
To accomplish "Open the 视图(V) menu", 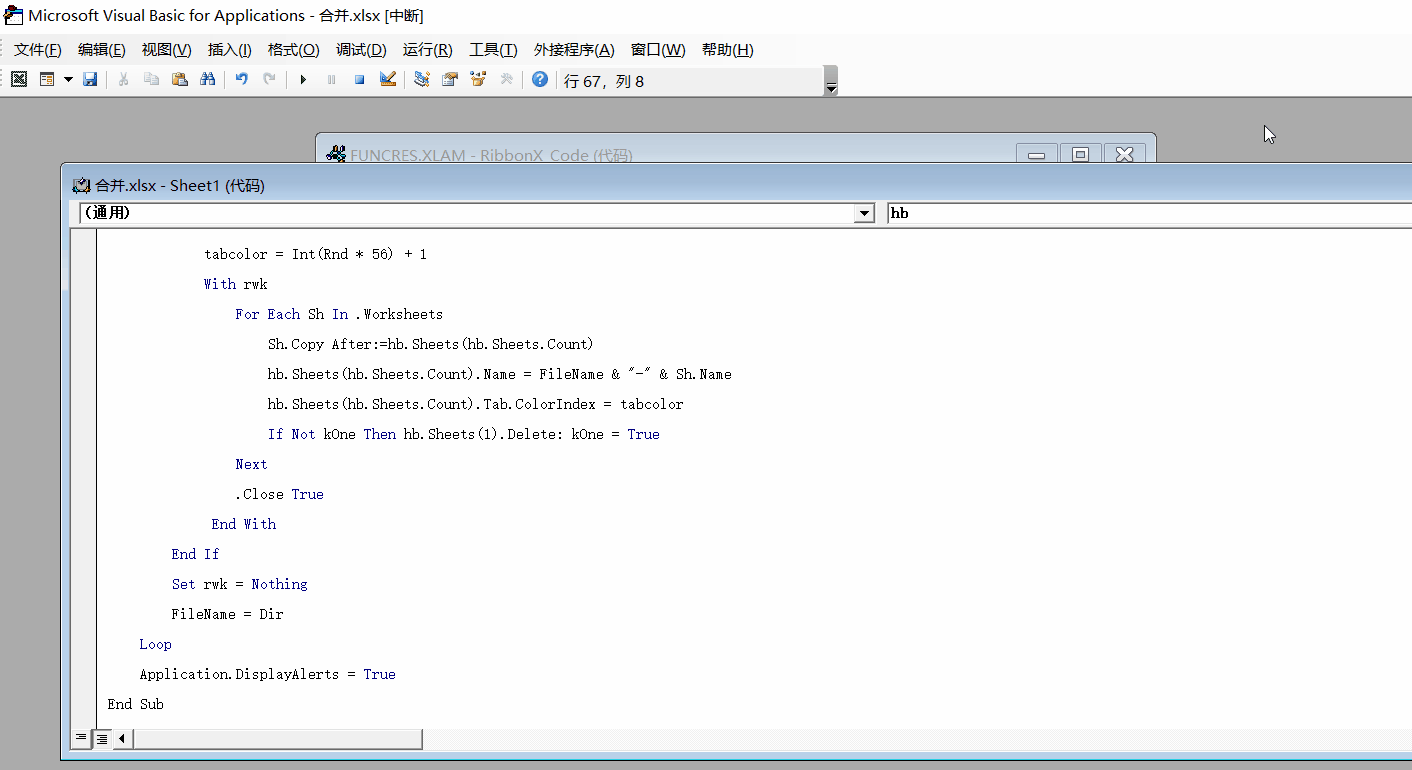I will coord(166,50).
